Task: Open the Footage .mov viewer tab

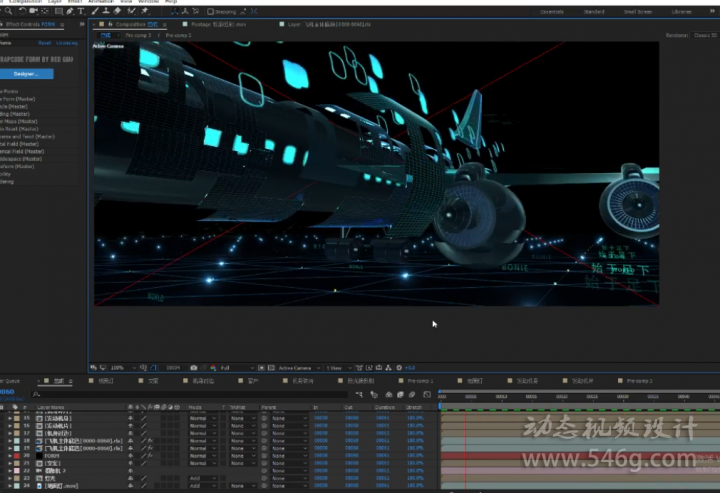Action: point(218,24)
